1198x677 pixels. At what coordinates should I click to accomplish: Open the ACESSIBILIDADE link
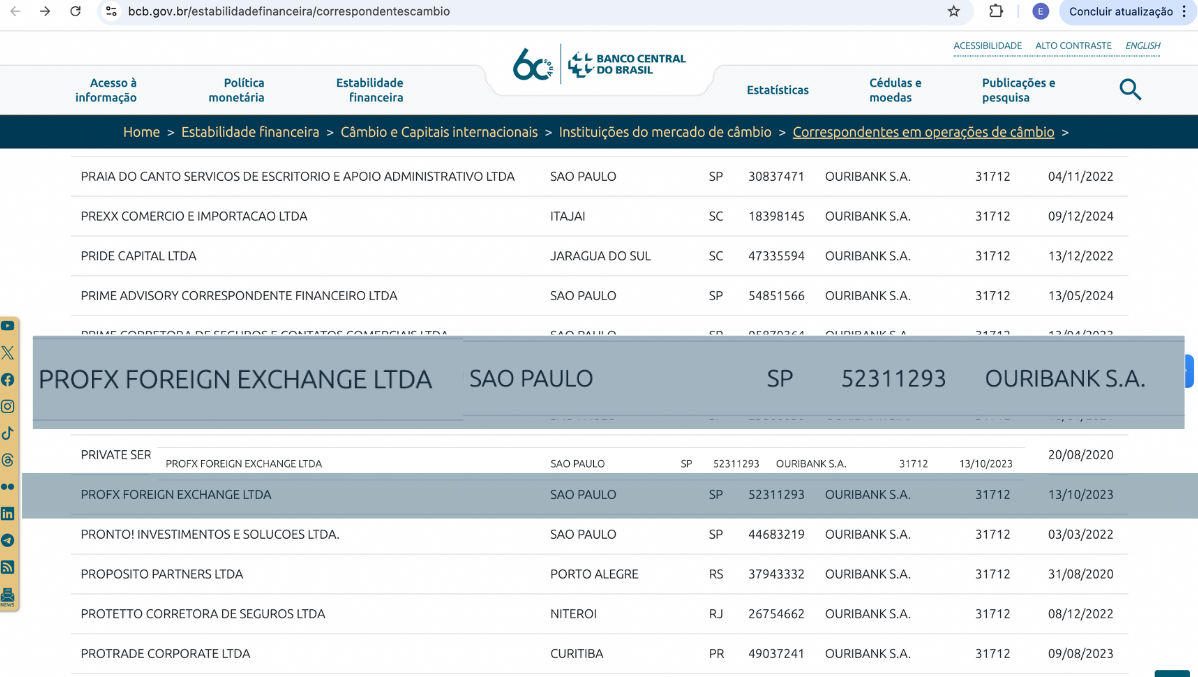pos(987,46)
